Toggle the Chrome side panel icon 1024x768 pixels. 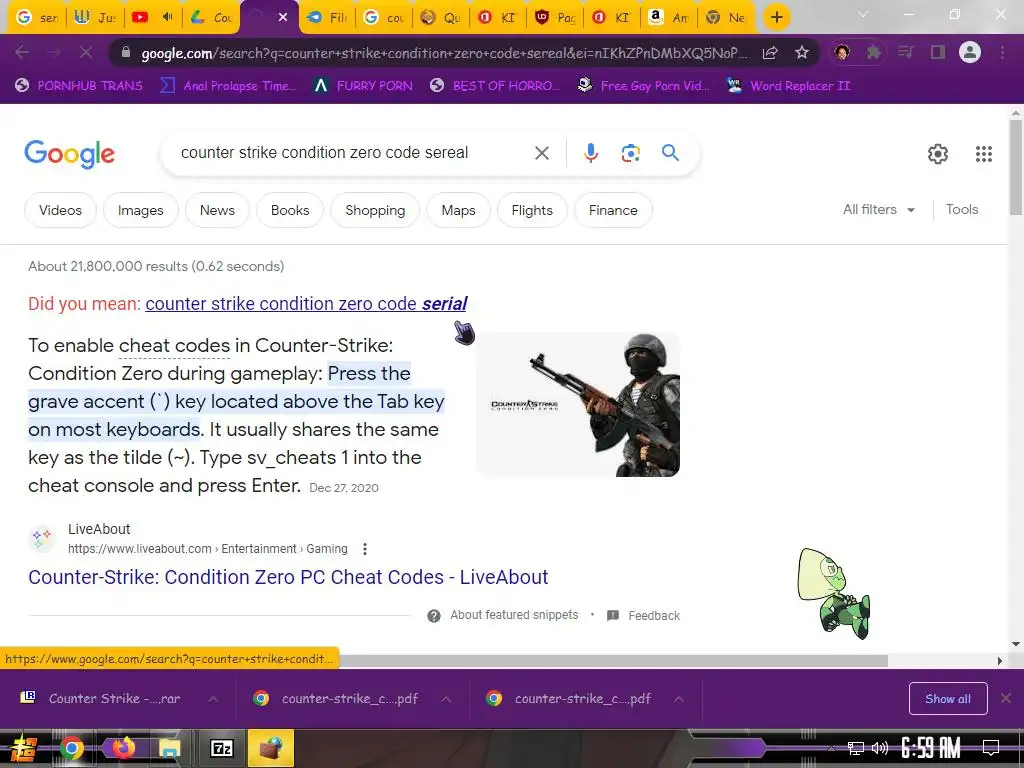point(938,52)
